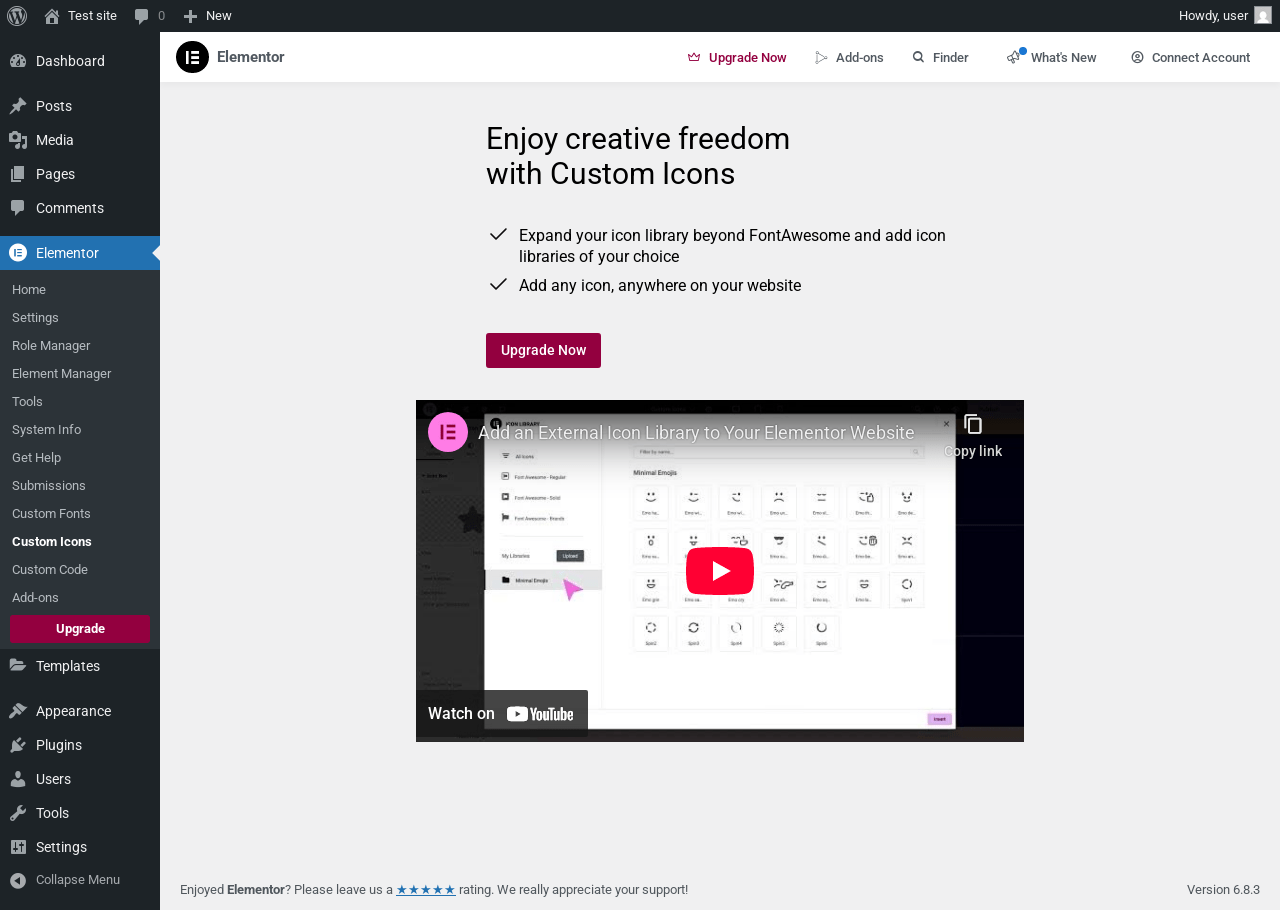Click the Media library icon
Viewport: 1280px width, 910px height.
[x=18, y=140]
